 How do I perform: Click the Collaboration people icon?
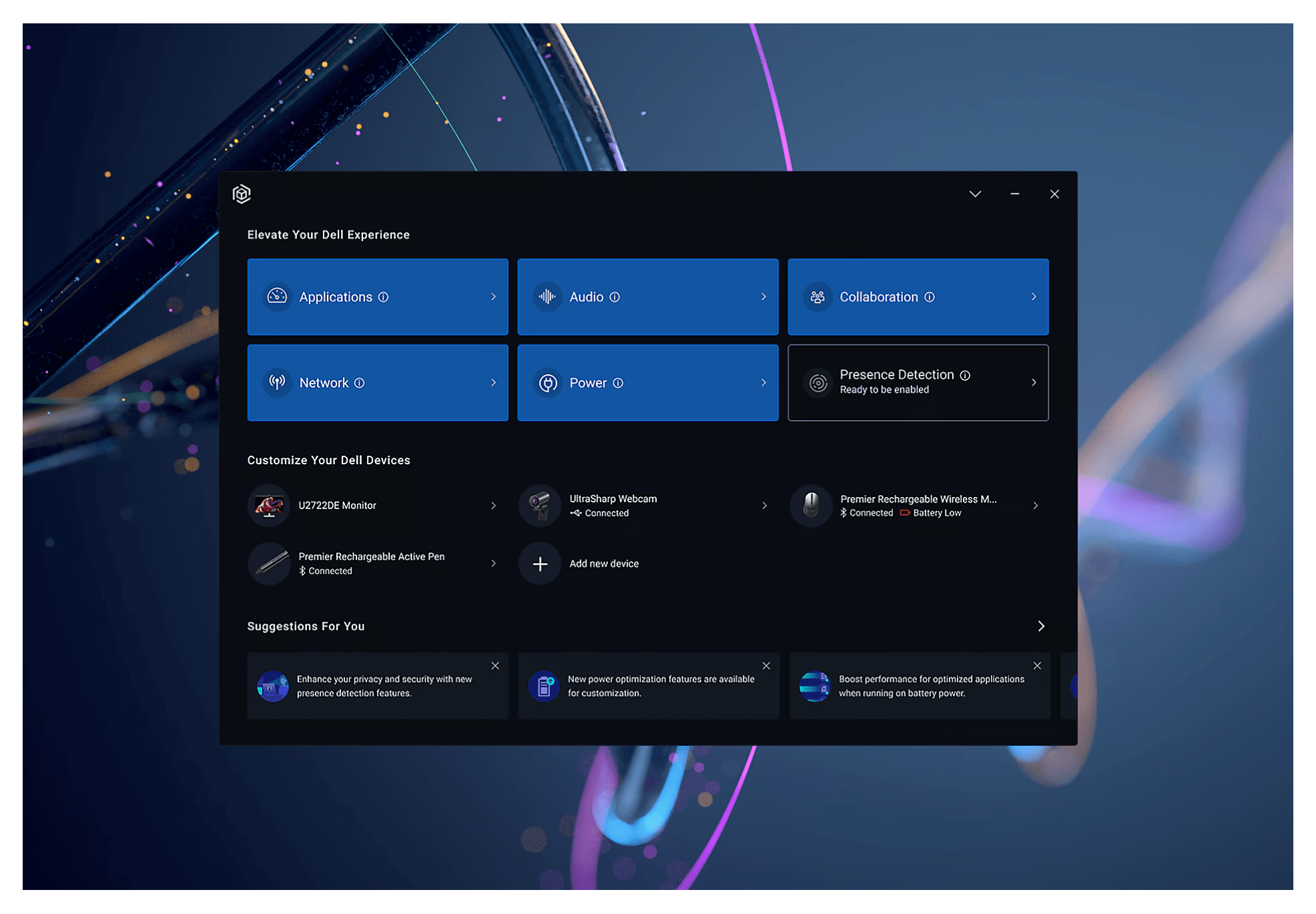(x=817, y=298)
